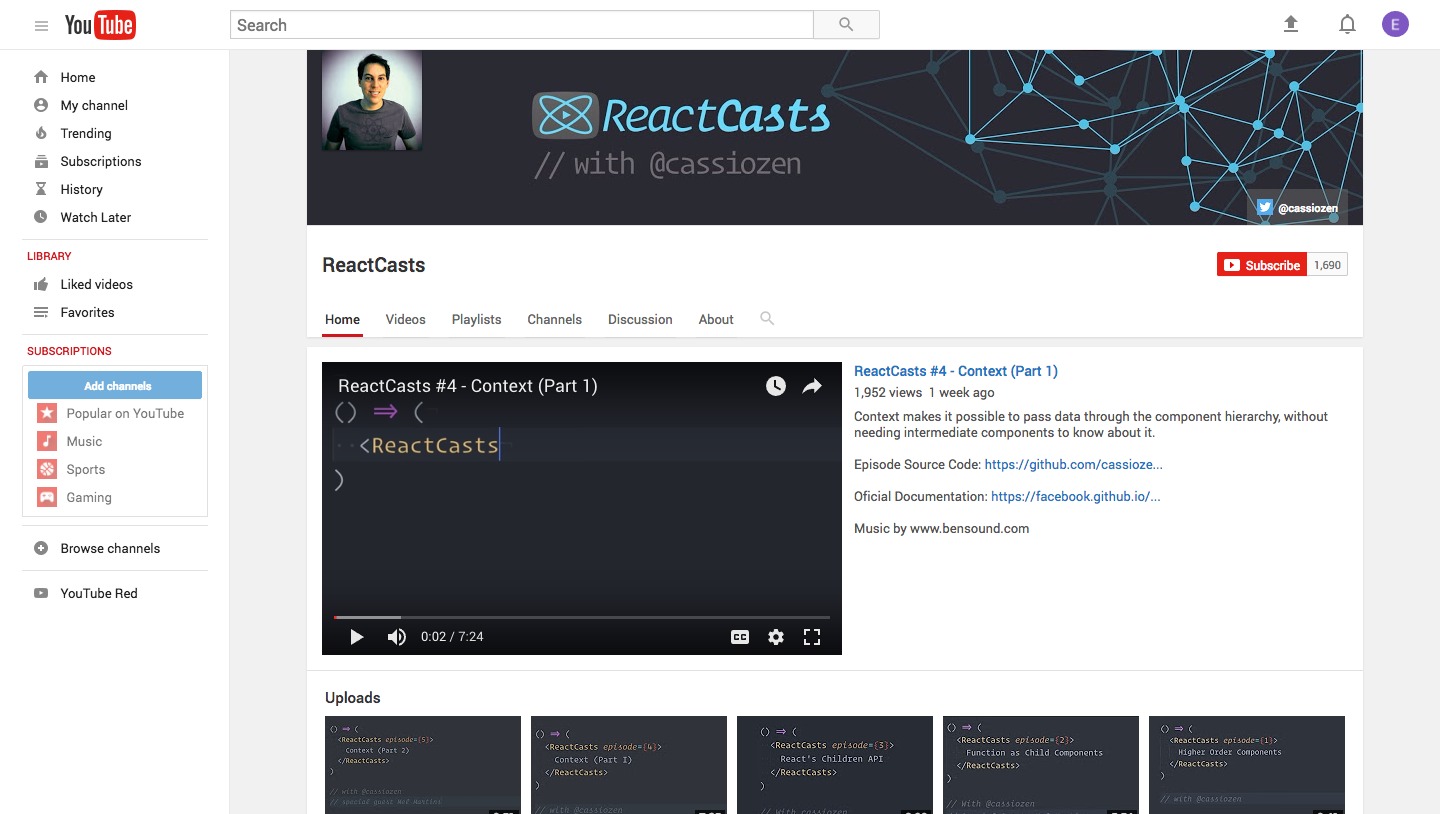The height and width of the screenshot is (814, 1440).
Task: Mute the video player volume
Action: click(396, 636)
